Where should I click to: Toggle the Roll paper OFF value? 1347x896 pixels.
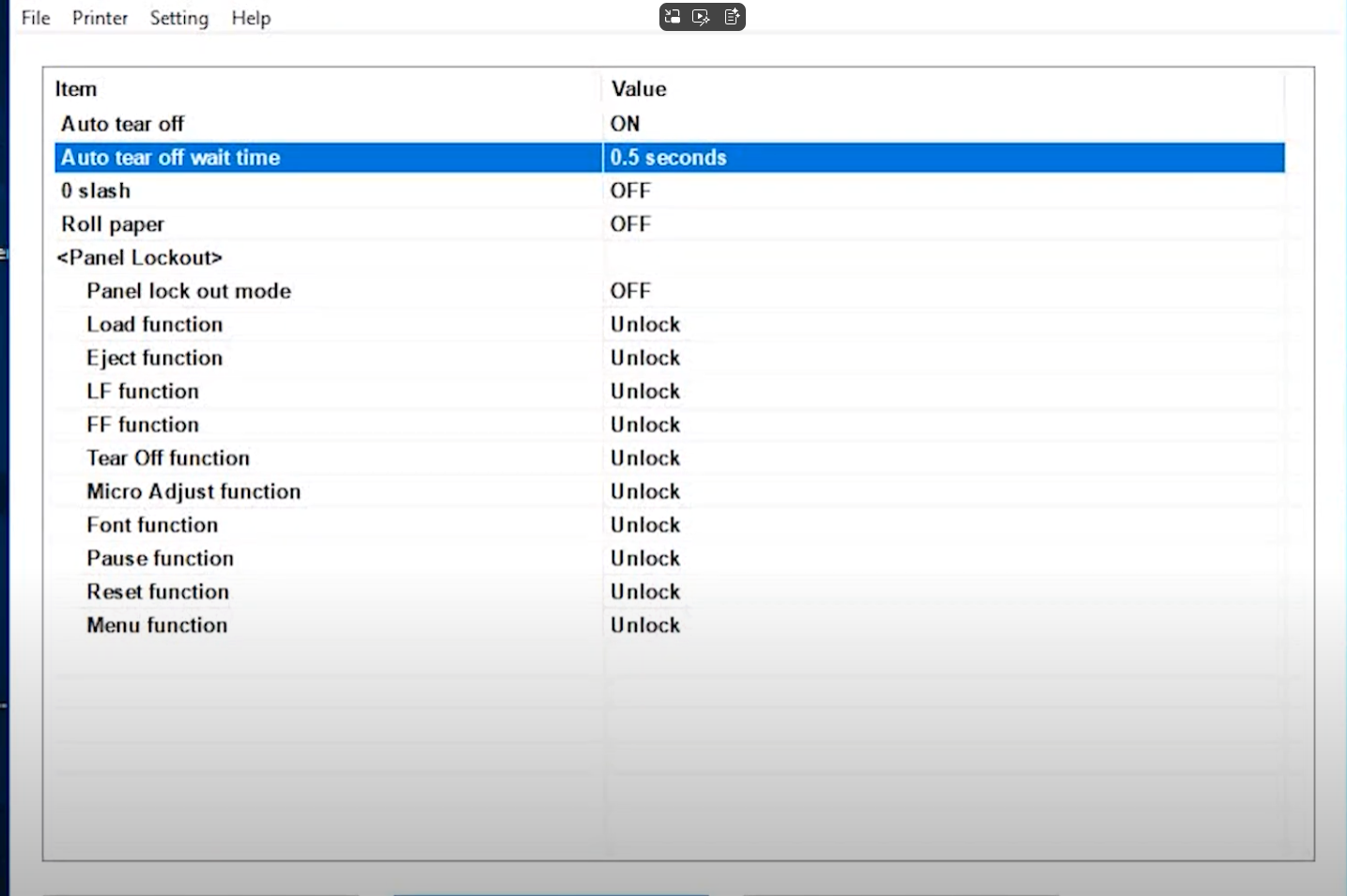tap(630, 224)
